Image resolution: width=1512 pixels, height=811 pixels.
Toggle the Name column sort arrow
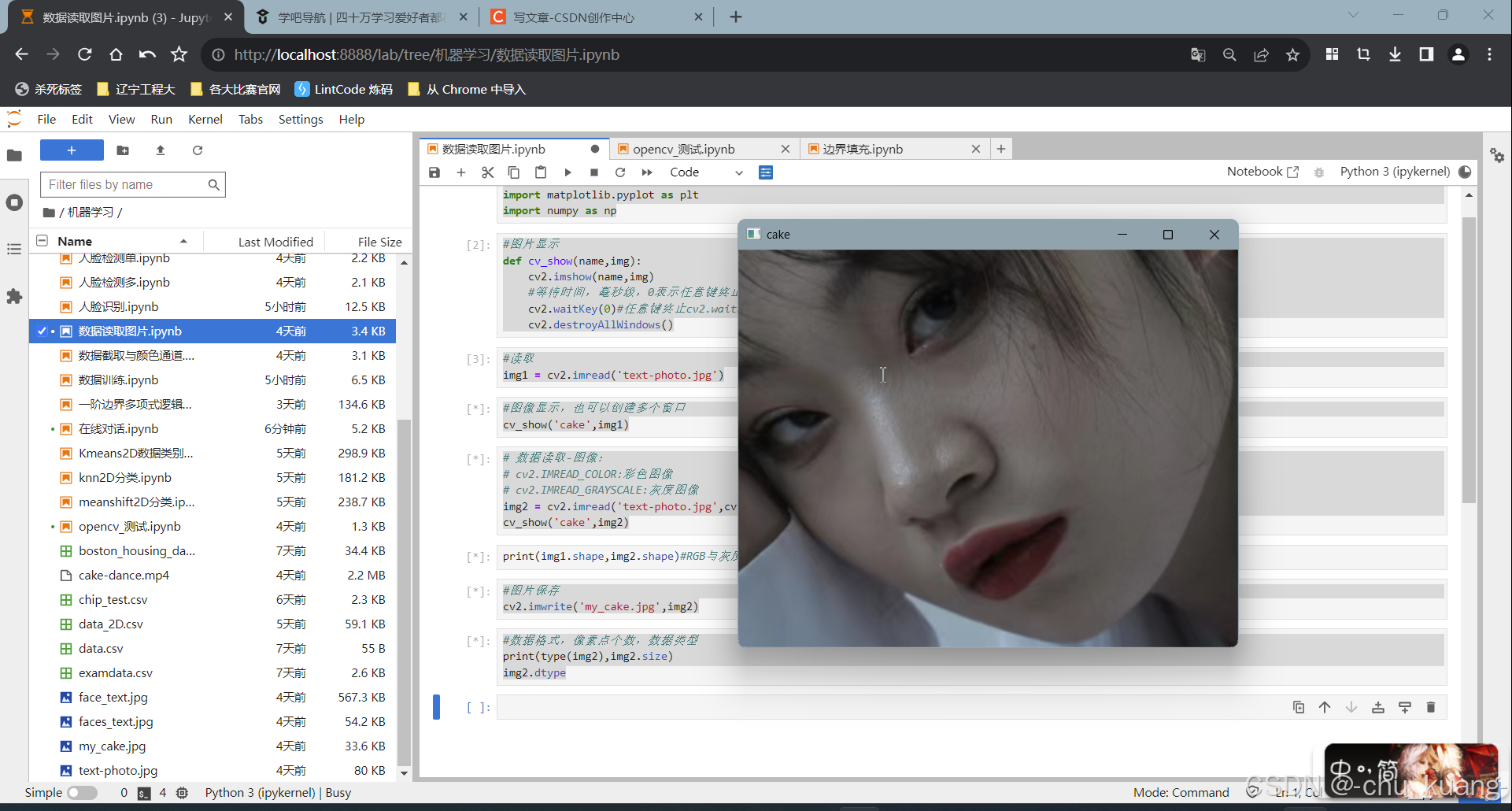tap(183, 241)
